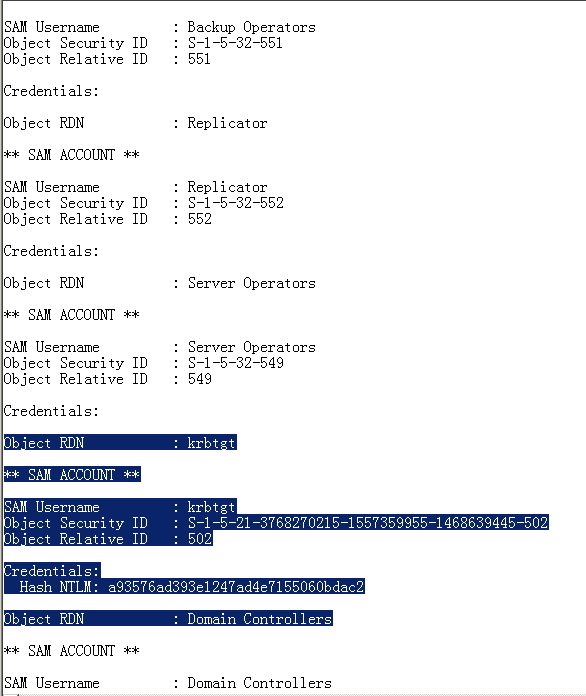Click the relative ID 552 value
Image resolution: width=586 pixels, height=696 pixels.
tap(200, 219)
